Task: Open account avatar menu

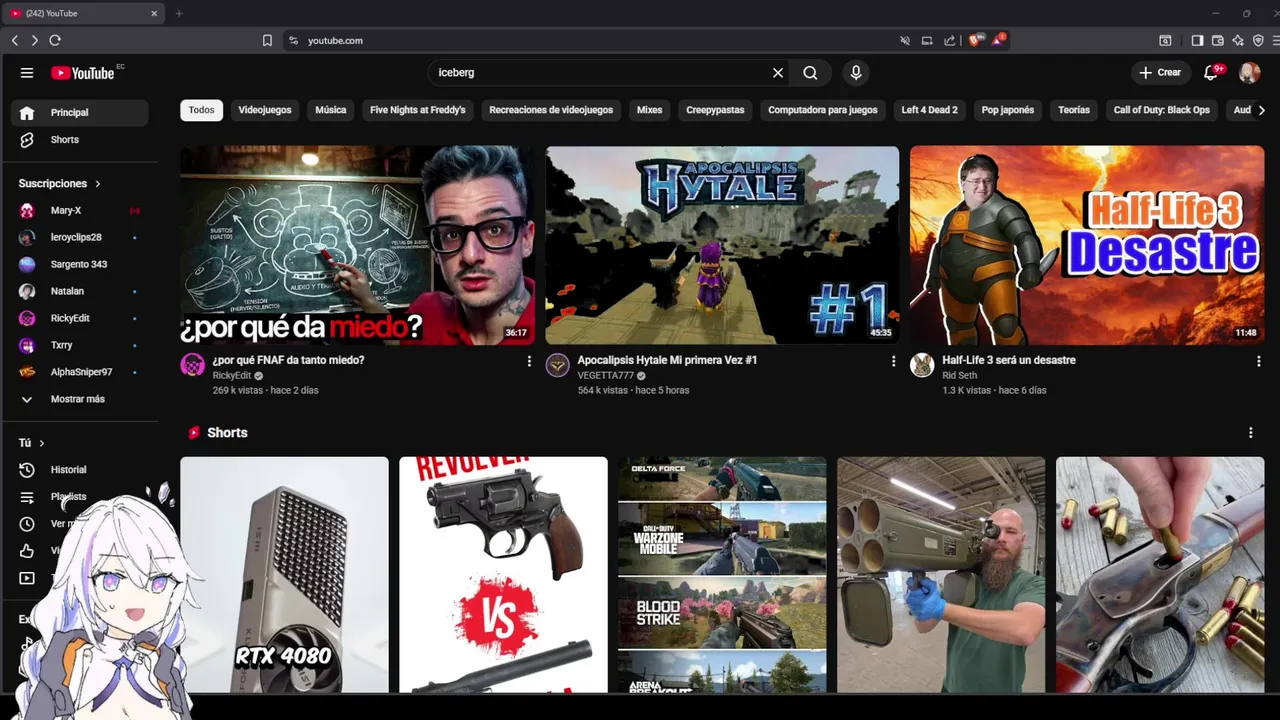Action: click(1249, 73)
